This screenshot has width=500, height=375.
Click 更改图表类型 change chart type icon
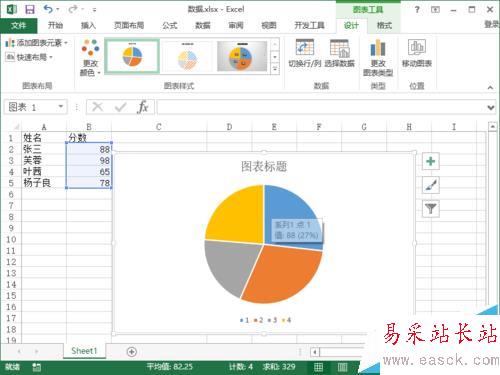click(x=378, y=58)
